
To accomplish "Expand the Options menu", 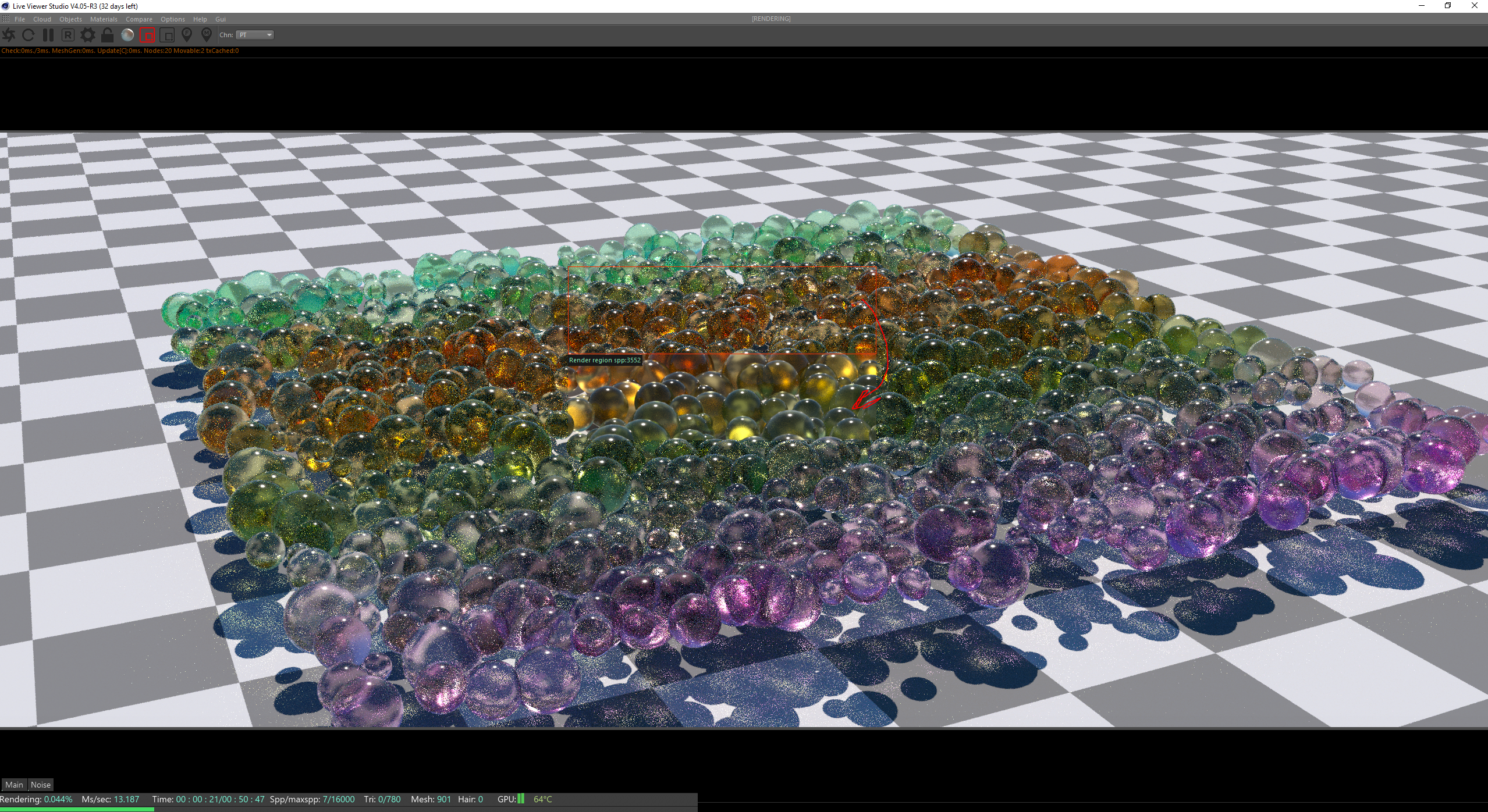I will pos(173,19).
